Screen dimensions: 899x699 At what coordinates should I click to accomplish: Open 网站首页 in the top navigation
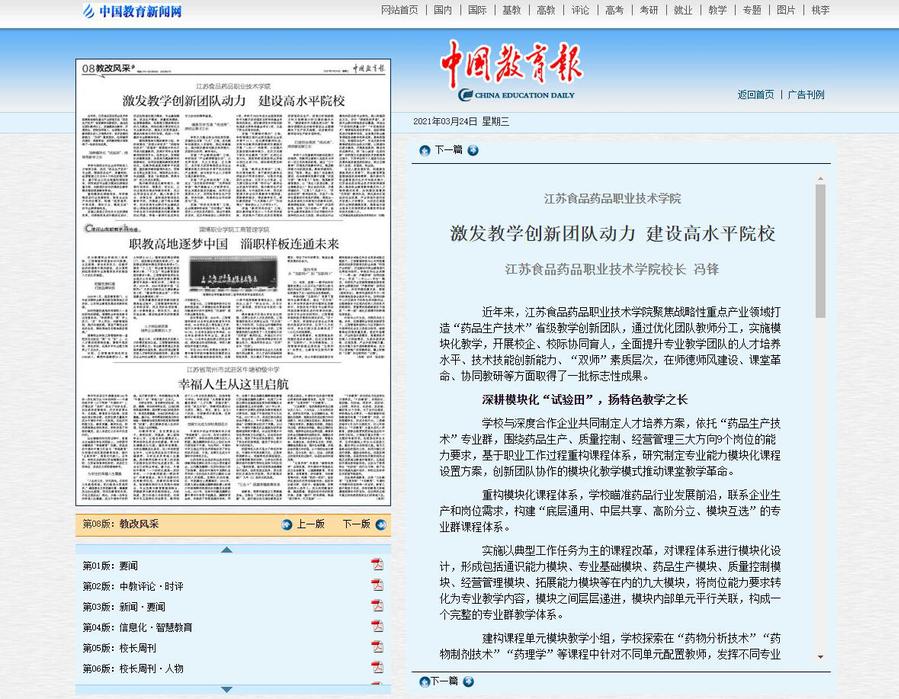coord(400,10)
